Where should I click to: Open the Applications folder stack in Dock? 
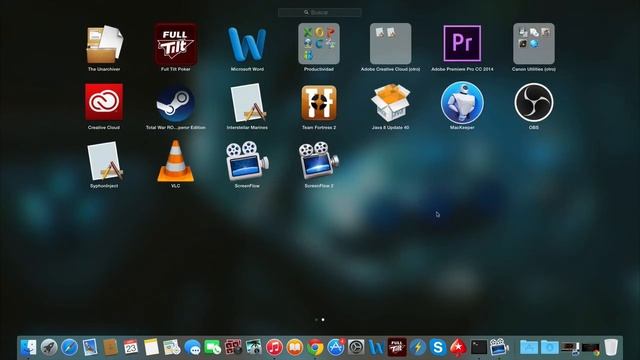tap(529, 347)
